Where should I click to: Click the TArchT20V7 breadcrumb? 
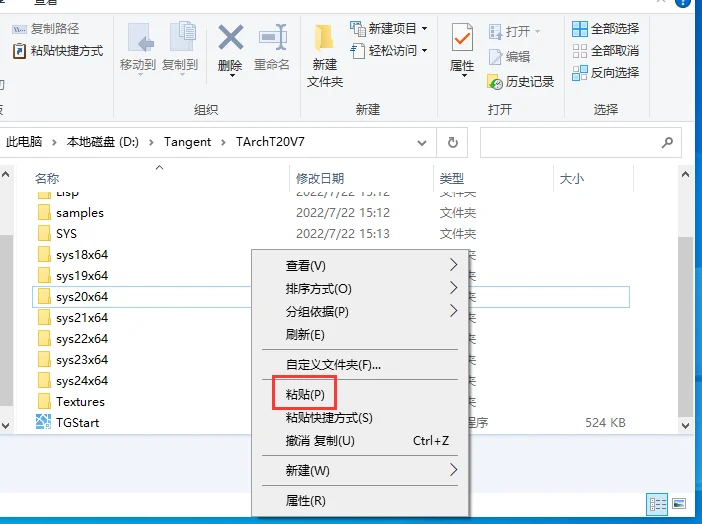pos(270,142)
